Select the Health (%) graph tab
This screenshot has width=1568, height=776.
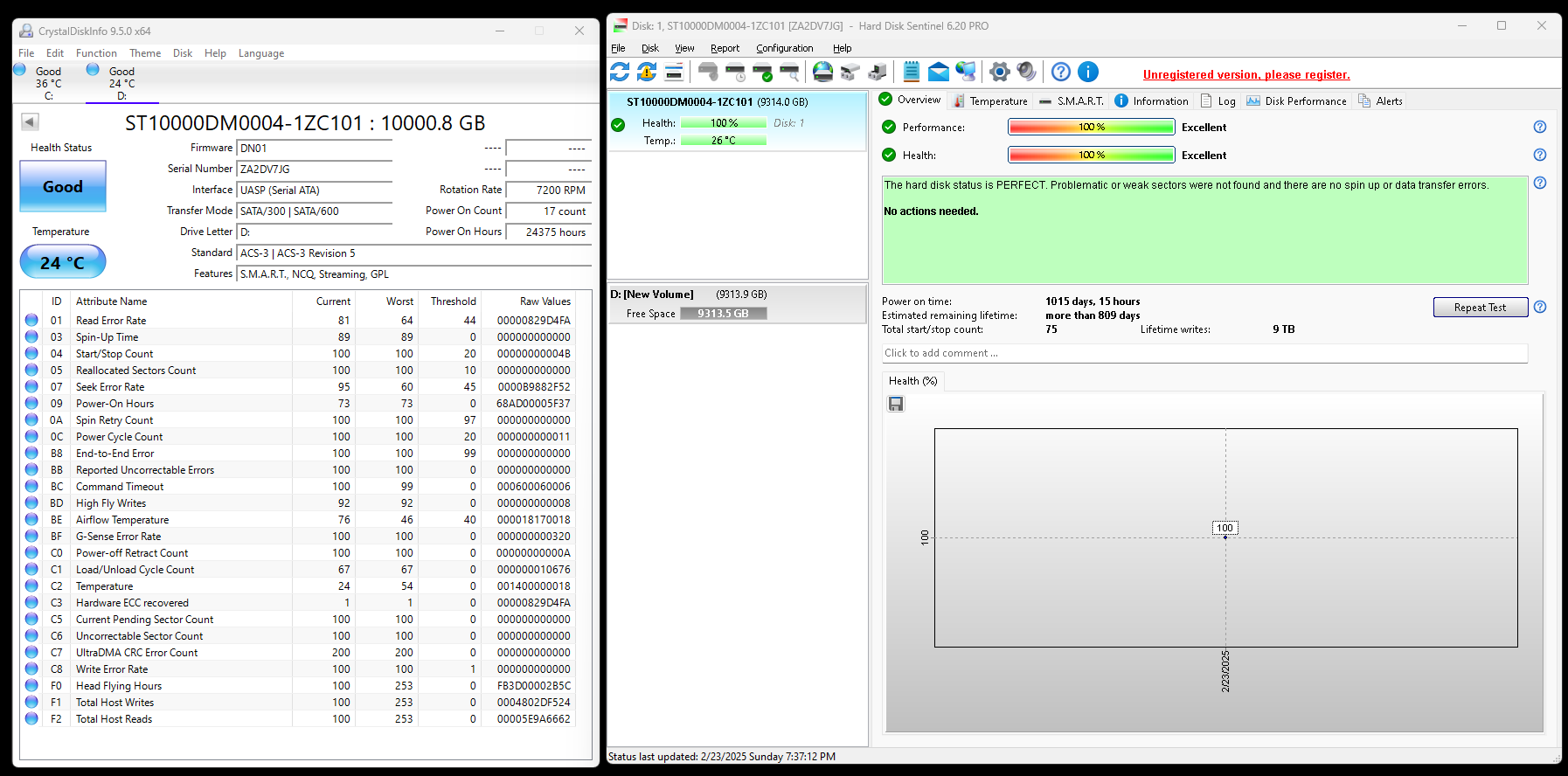coord(912,381)
